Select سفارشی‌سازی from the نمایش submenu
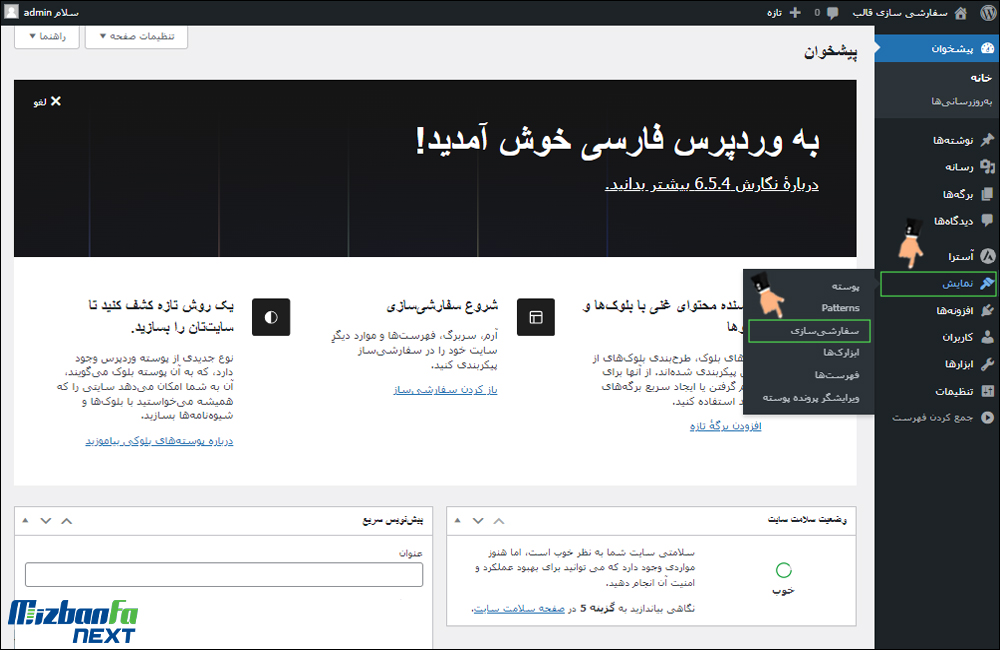 (x=810, y=330)
